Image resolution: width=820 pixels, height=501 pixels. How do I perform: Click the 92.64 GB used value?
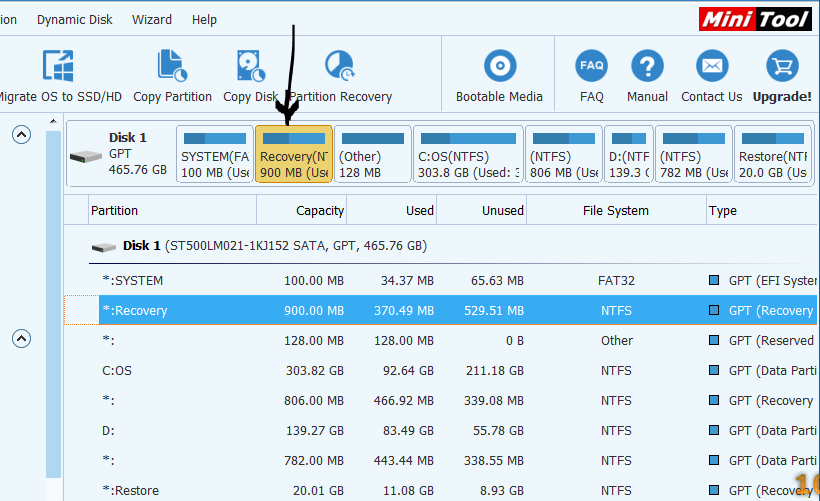[408, 370]
